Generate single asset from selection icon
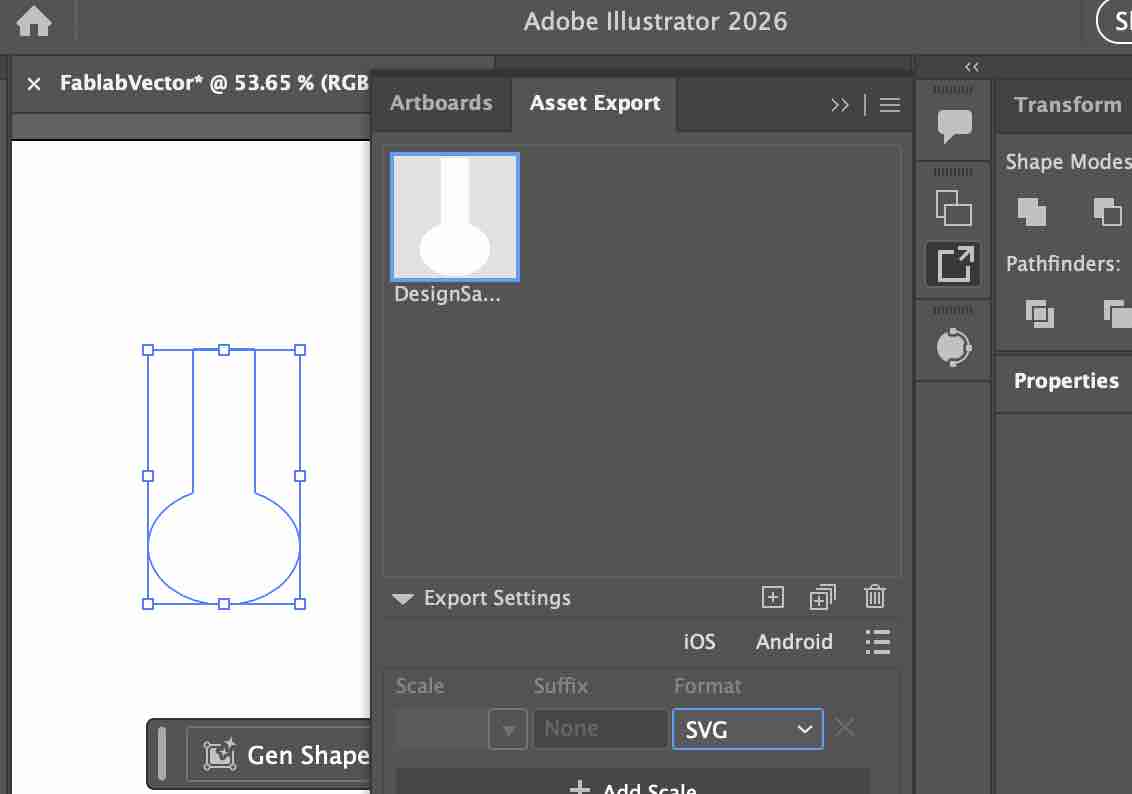Viewport: 1132px width, 794px height. click(x=773, y=597)
